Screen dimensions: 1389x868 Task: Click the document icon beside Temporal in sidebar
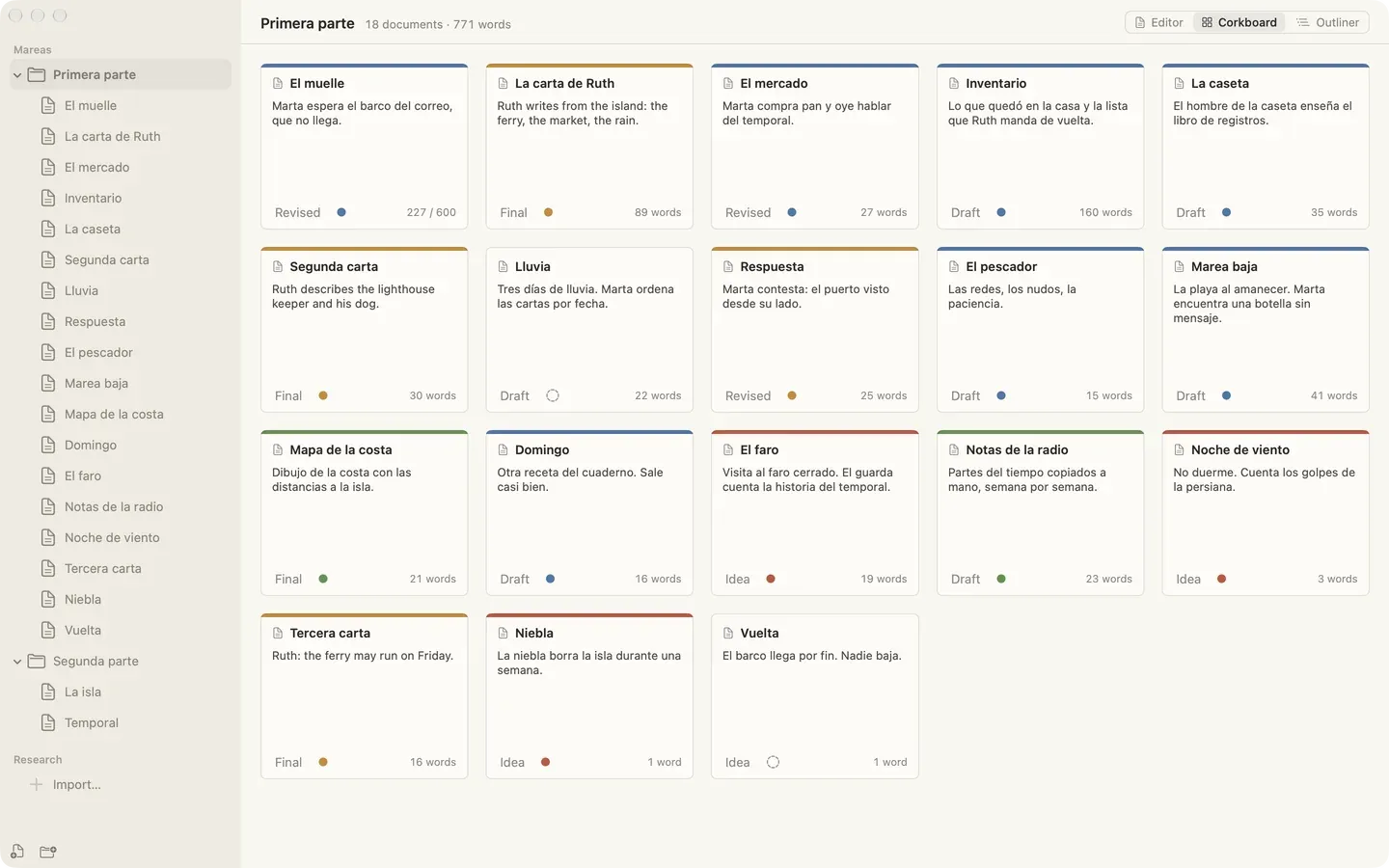(x=48, y=722)
